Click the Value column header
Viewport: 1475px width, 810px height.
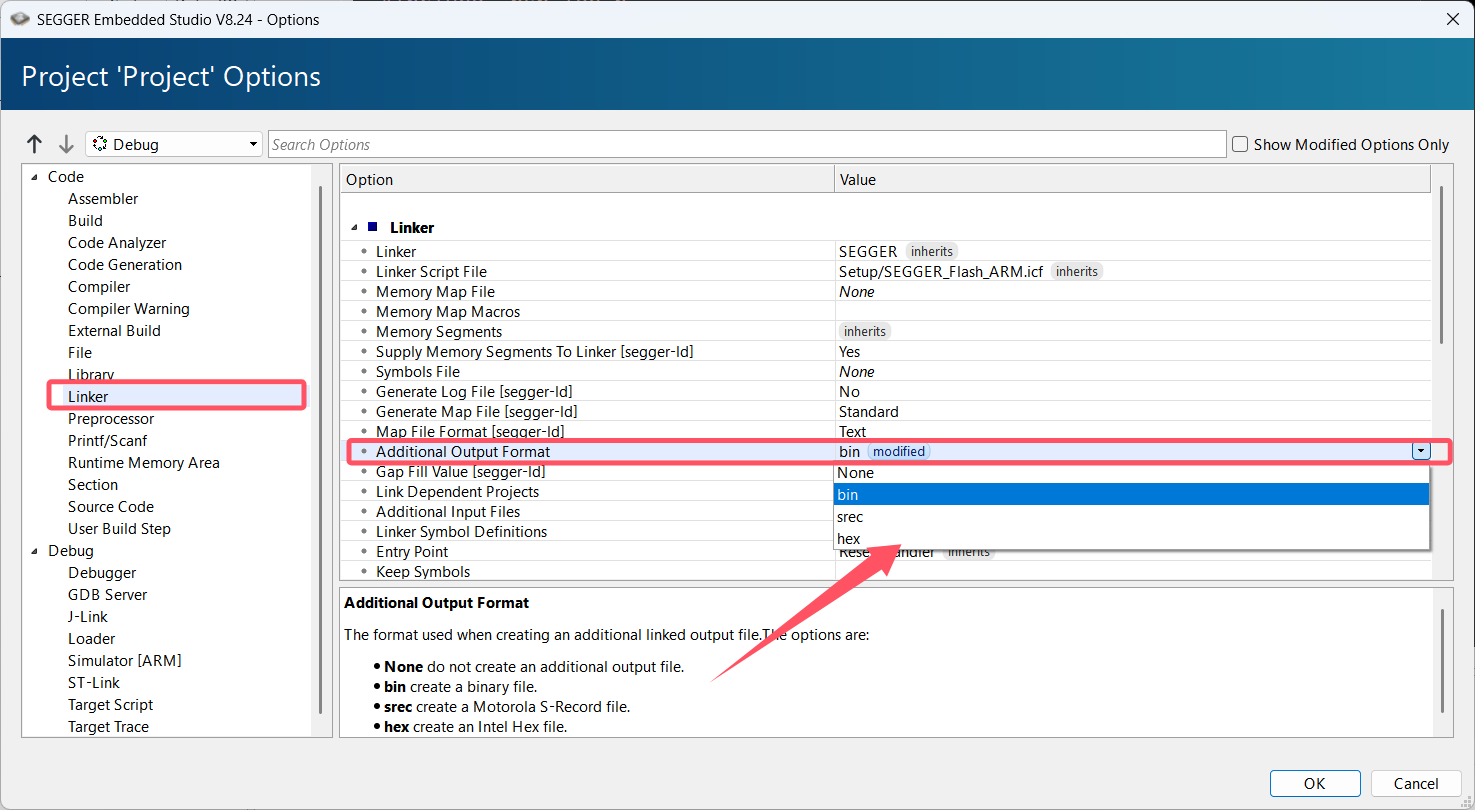(1133, 180)
